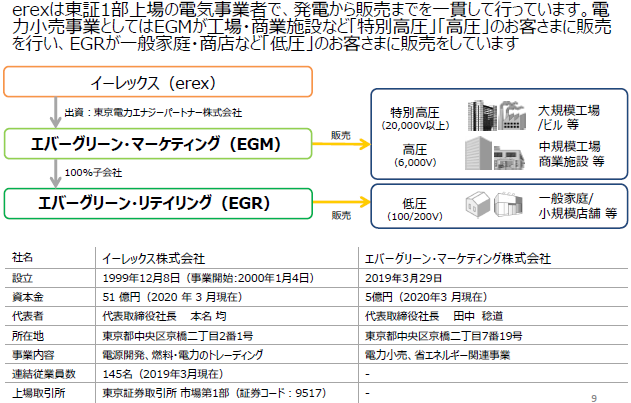Select the エバーグリーン・マーケティング (EGM) box
Screen dimensions: 631x403
coord(158,144)
